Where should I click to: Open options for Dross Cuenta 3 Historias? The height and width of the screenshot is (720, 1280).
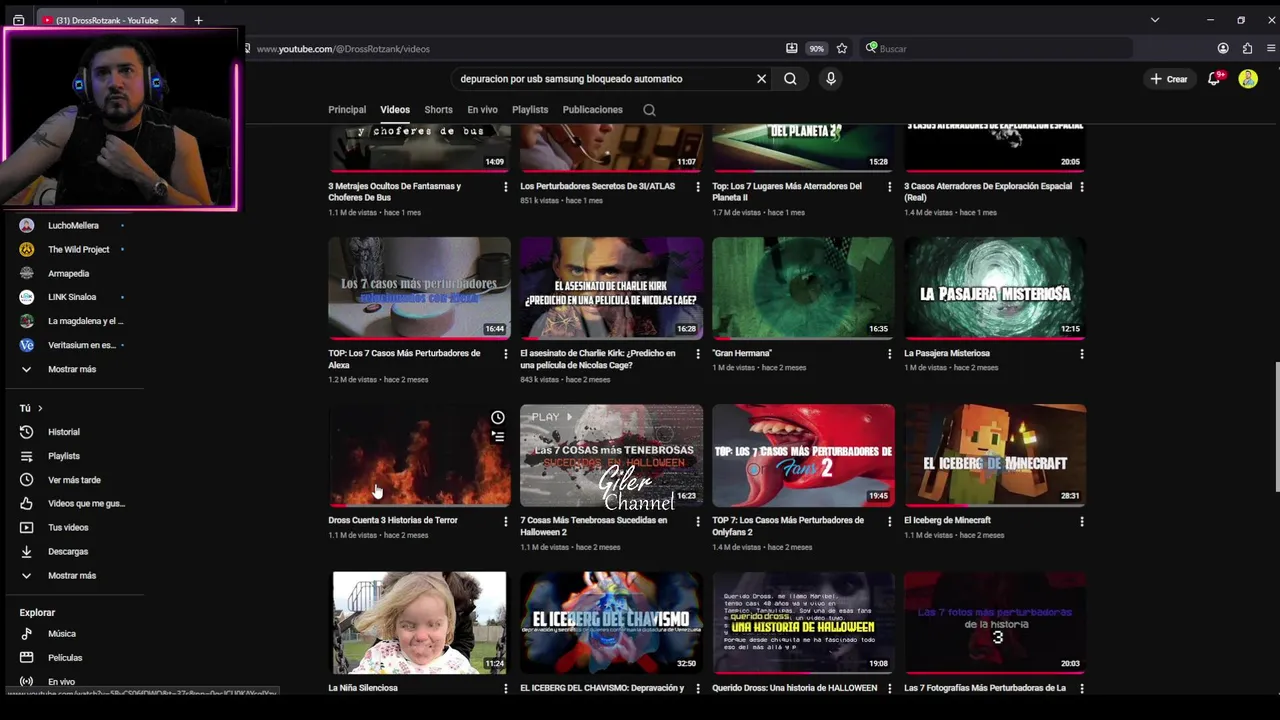click(x=505, y=521)
